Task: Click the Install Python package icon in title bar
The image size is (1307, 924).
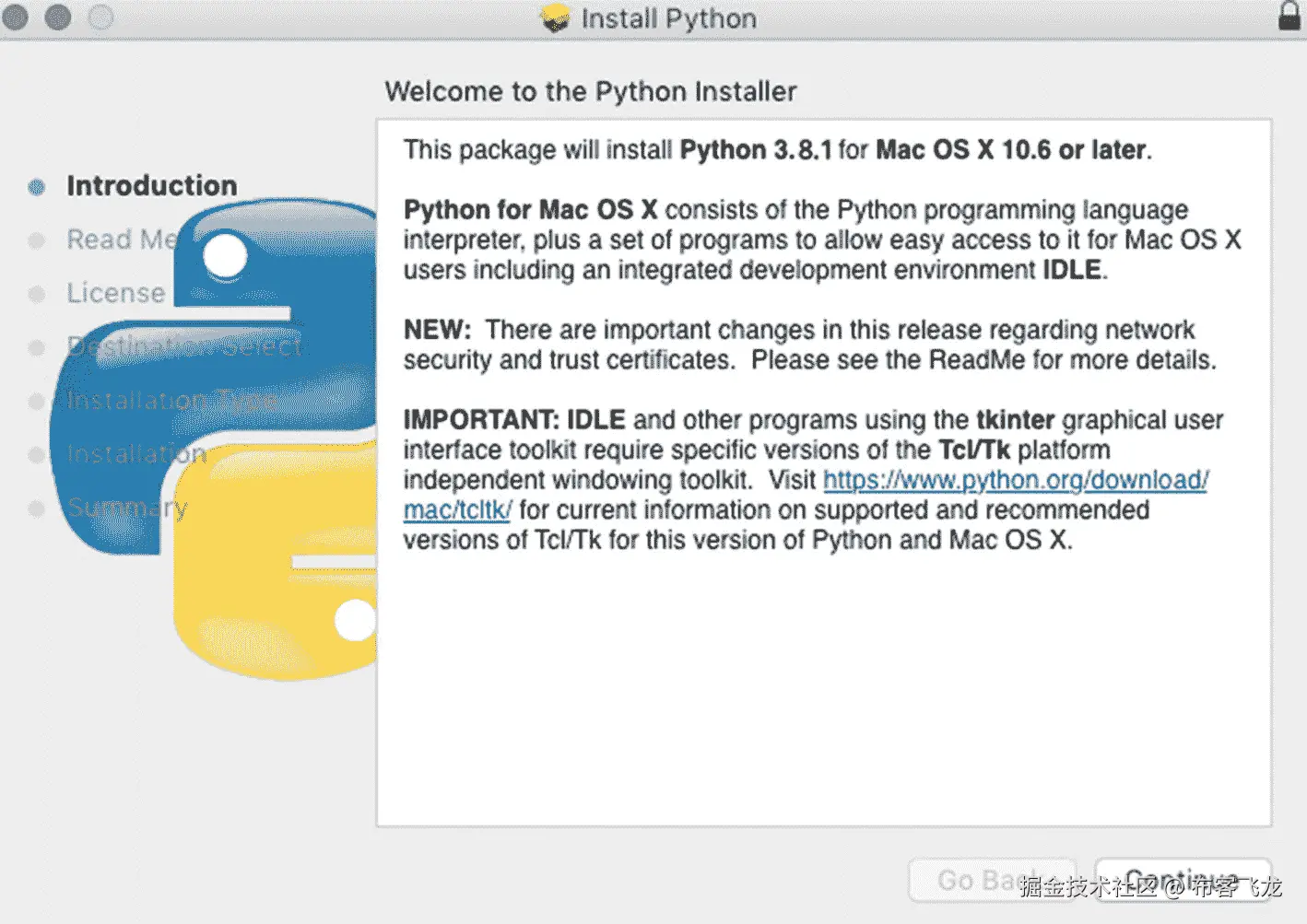Action: tap(554, 18)
